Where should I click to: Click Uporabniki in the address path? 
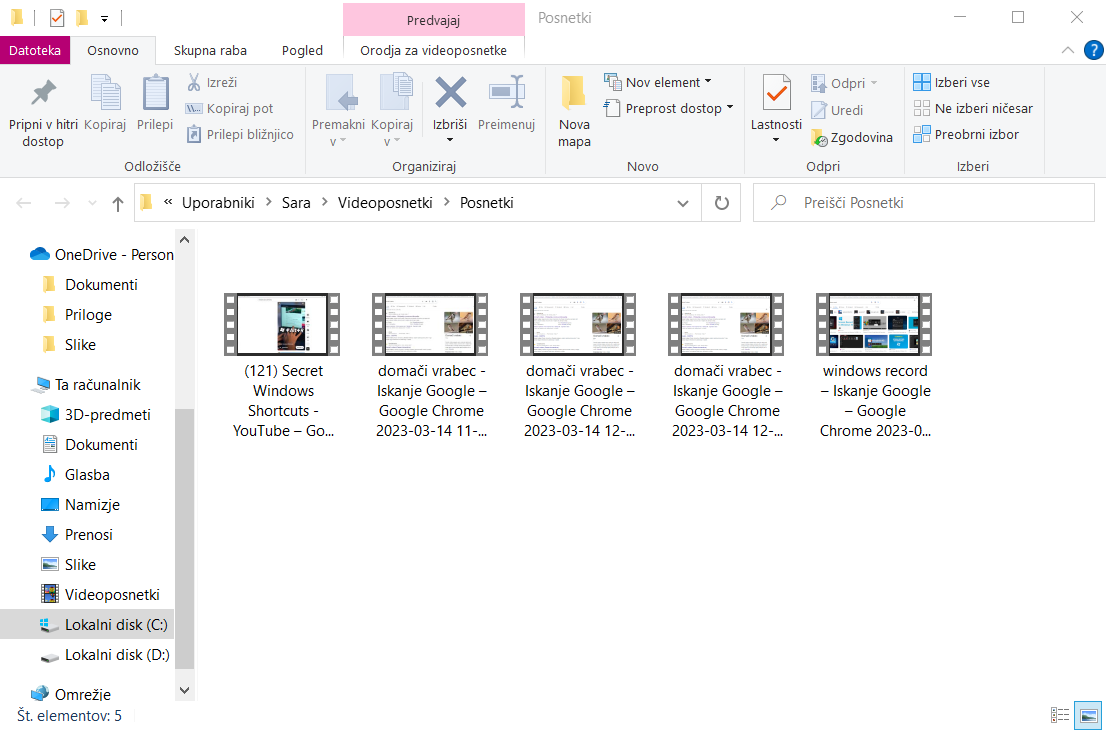218,203
